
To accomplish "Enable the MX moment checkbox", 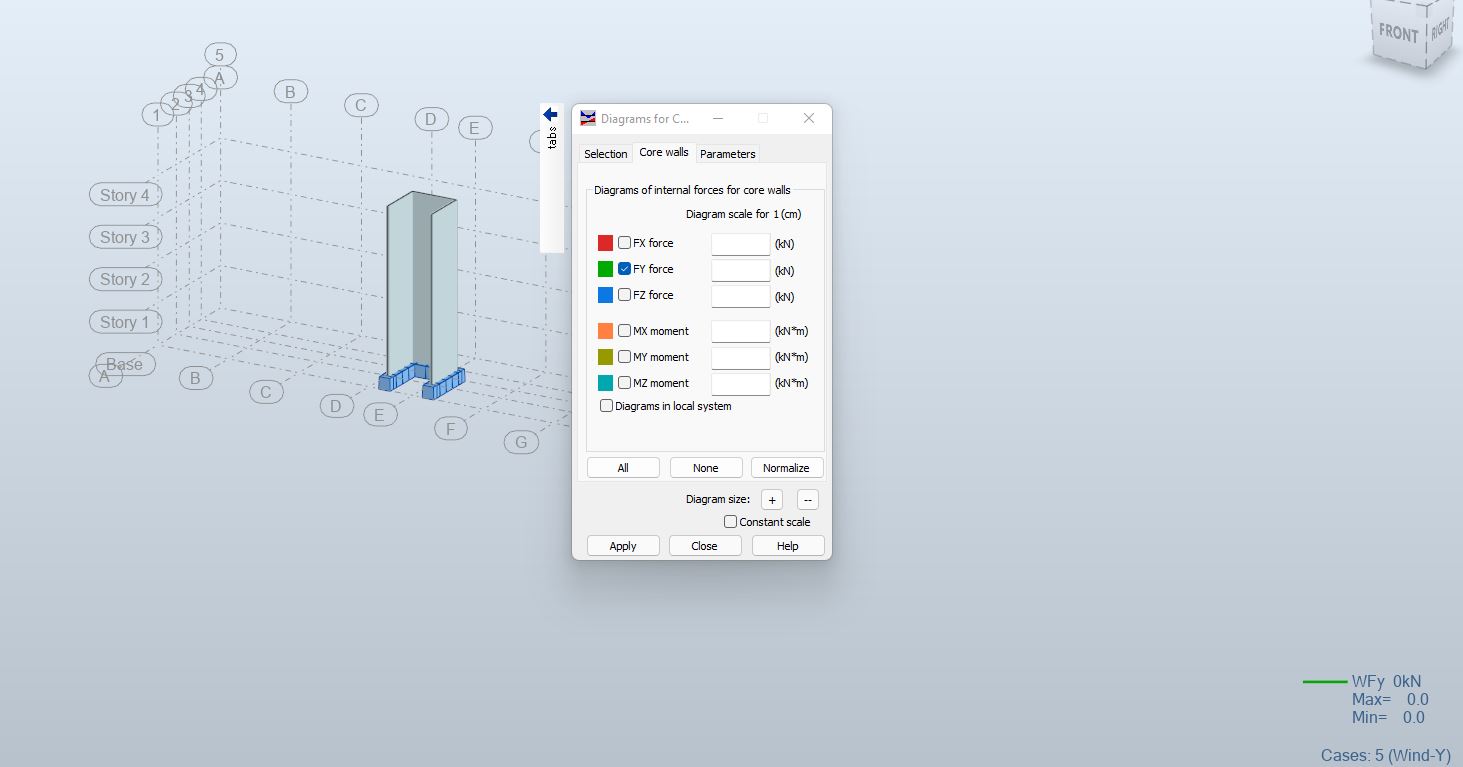I will click(x=624, y=330).
